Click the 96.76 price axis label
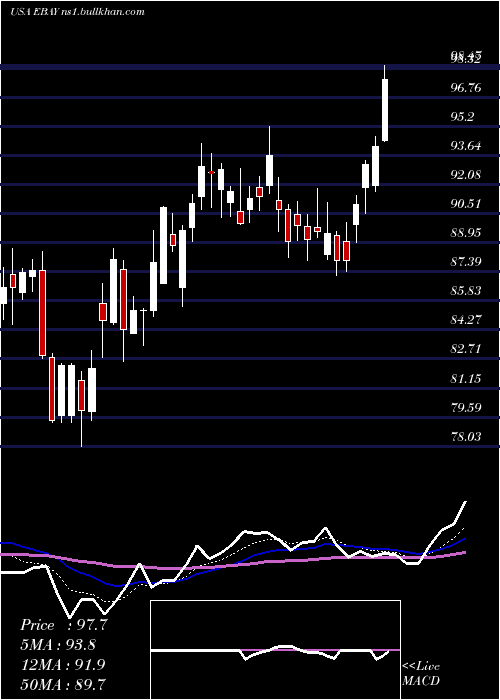The width and height of the screenshot is (500, 700). (x=466, y=88)
